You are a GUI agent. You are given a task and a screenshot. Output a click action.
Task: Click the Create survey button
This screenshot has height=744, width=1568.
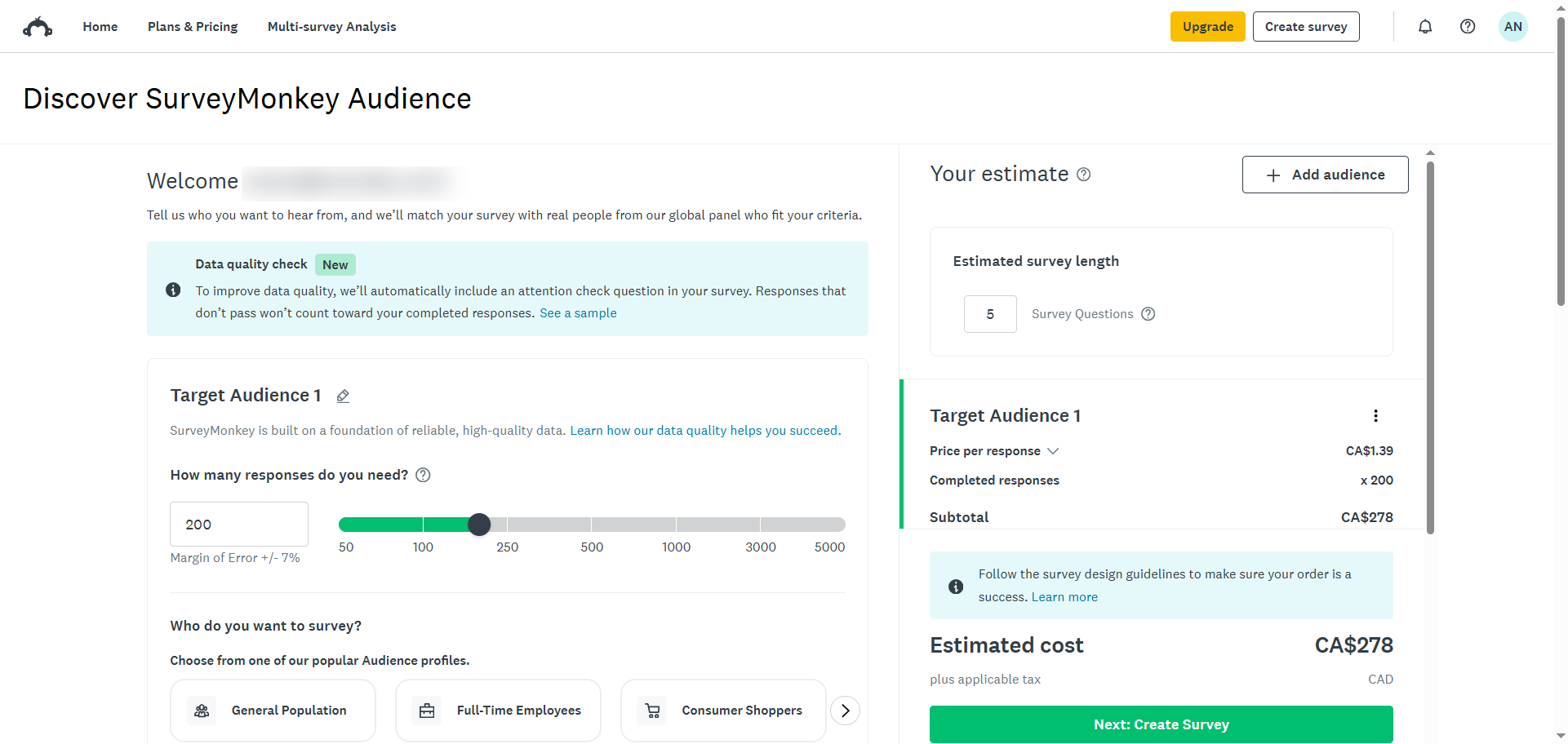pos(1306,27)
